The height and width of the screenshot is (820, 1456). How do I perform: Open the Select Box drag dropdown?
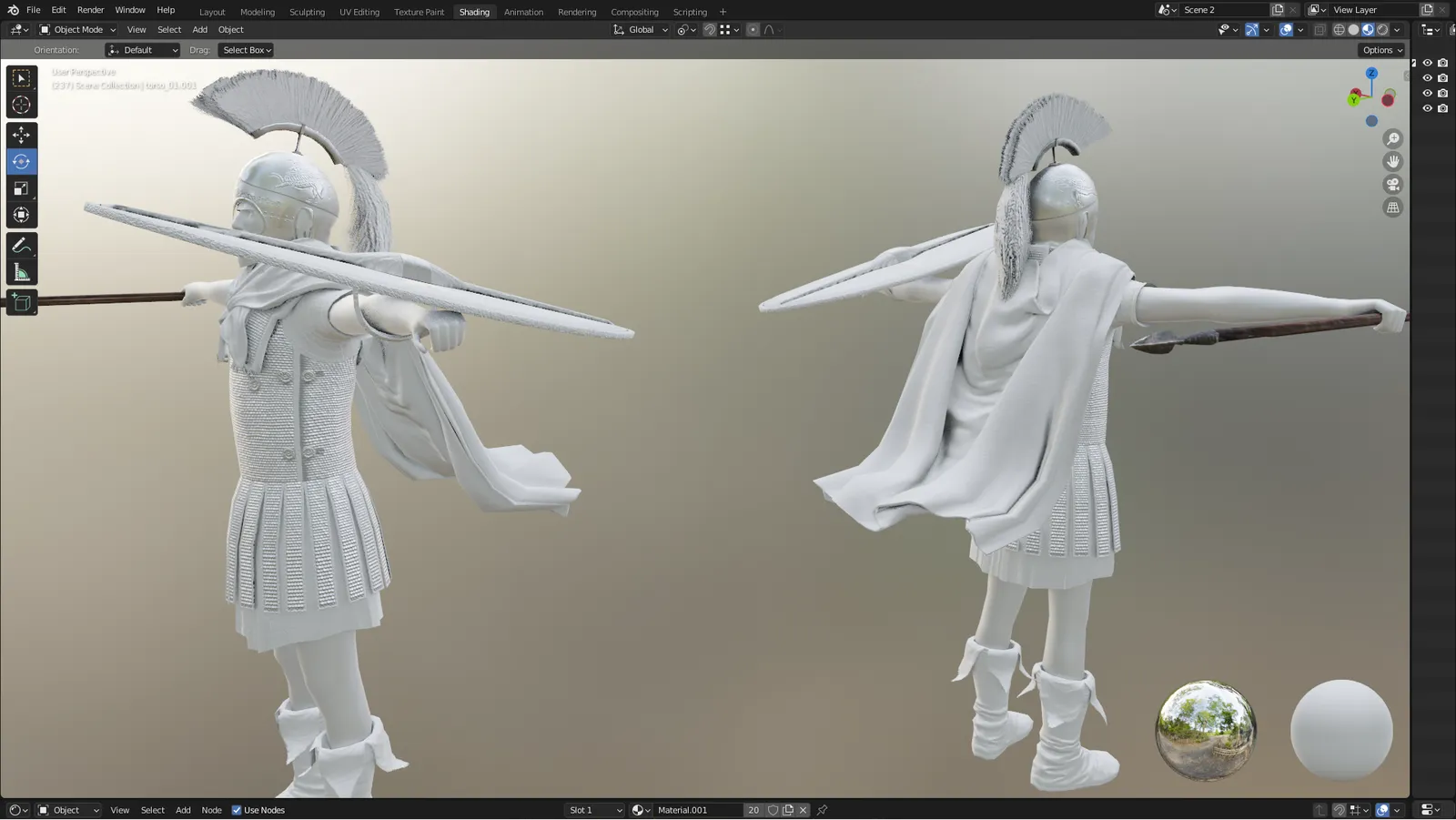[x=246, y=50]
